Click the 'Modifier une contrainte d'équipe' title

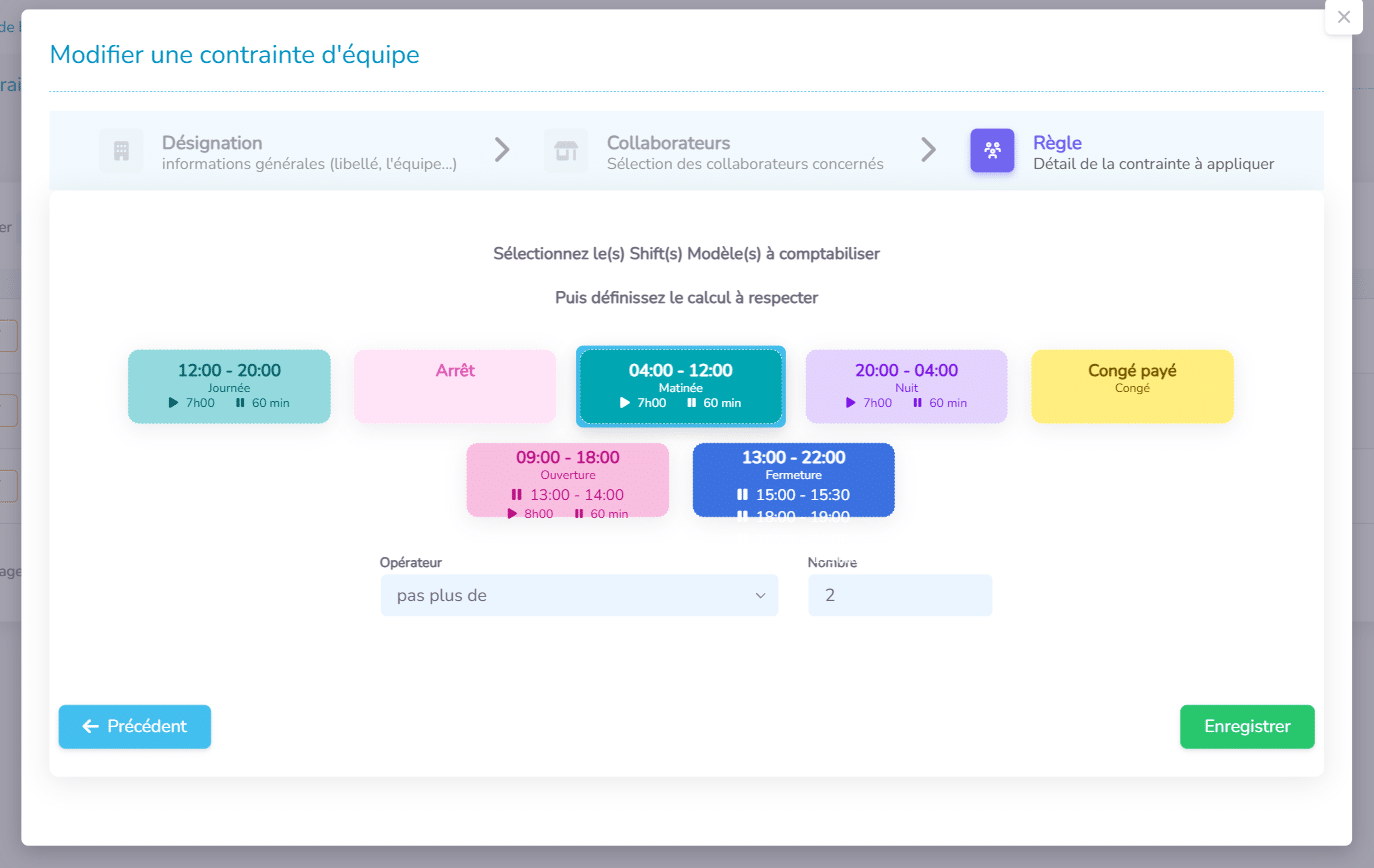(235, 54)
